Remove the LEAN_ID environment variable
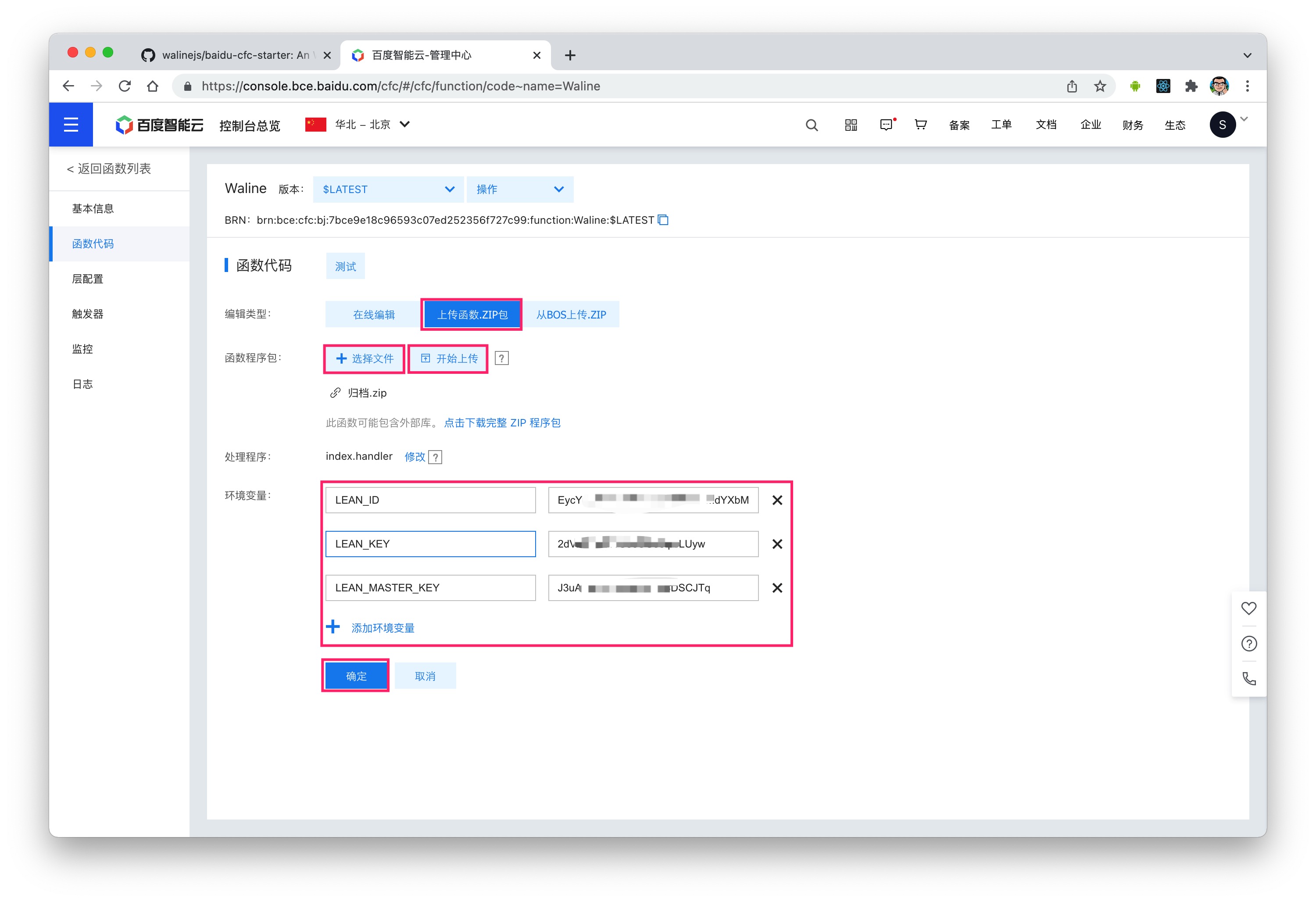Image resolution: width=1316 pixels, height=902 pixels. pos(777,500)
